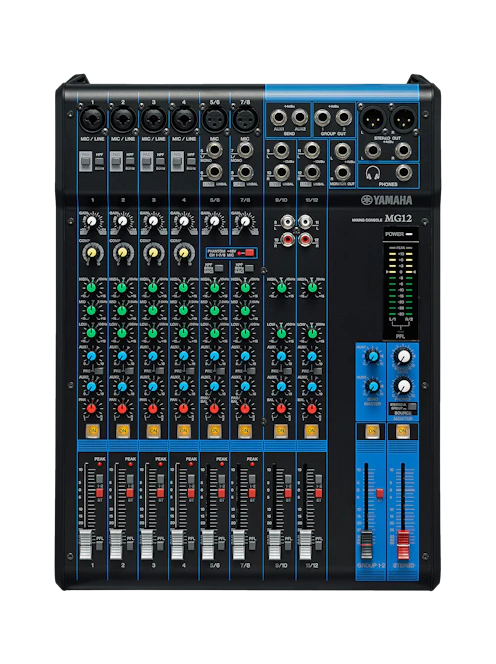Viewport: 496px width, 664px height.
Task: Click the channel 7/8 fader cap
Action: click(x=238, y=544)
